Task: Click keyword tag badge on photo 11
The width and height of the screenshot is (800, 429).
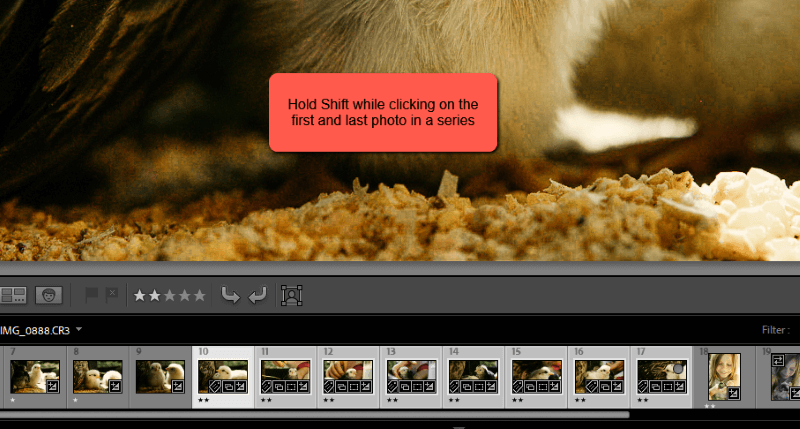Action: coord(266,387)
